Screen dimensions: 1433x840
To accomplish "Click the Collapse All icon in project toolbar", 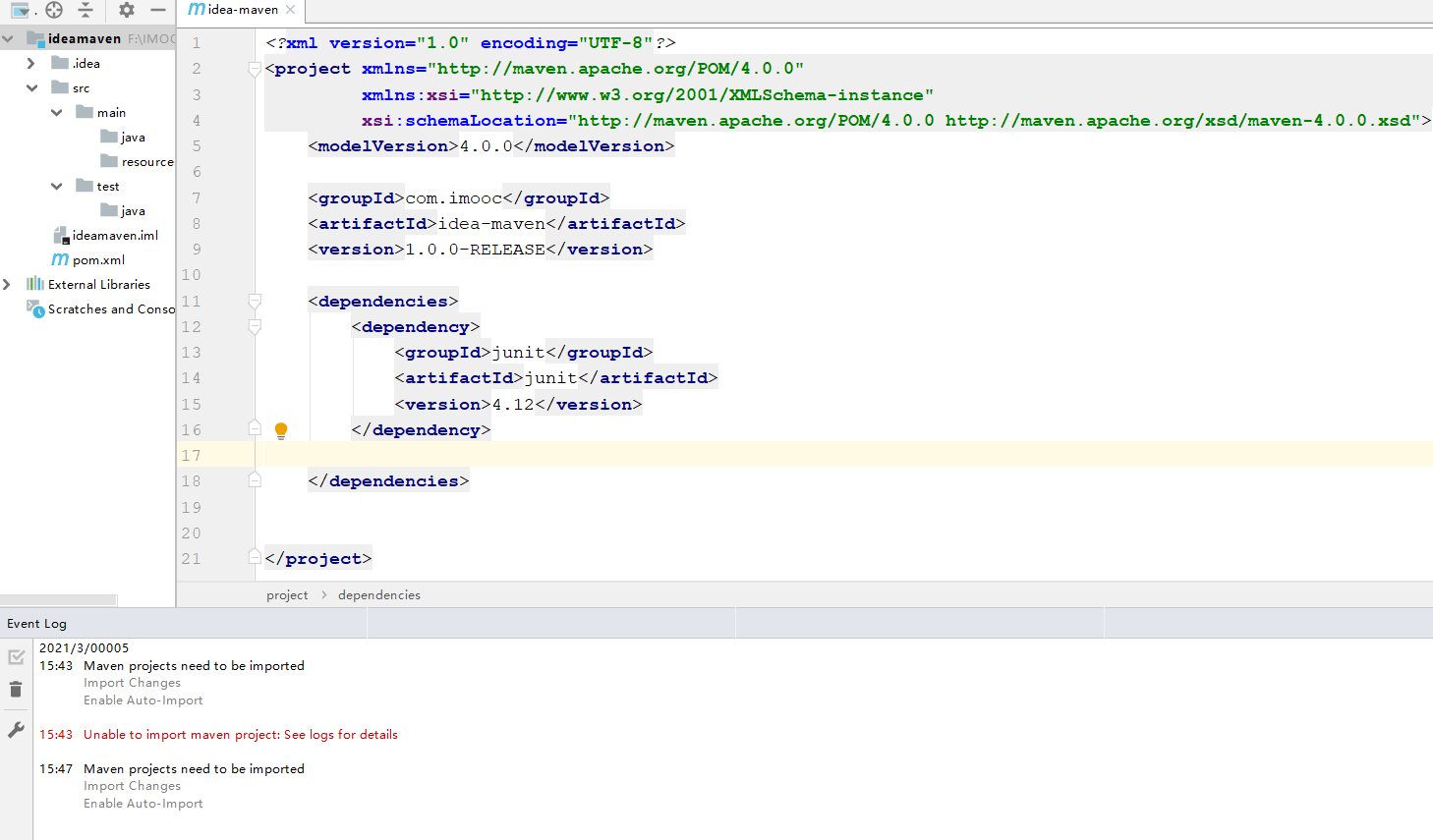I will 86,10.
